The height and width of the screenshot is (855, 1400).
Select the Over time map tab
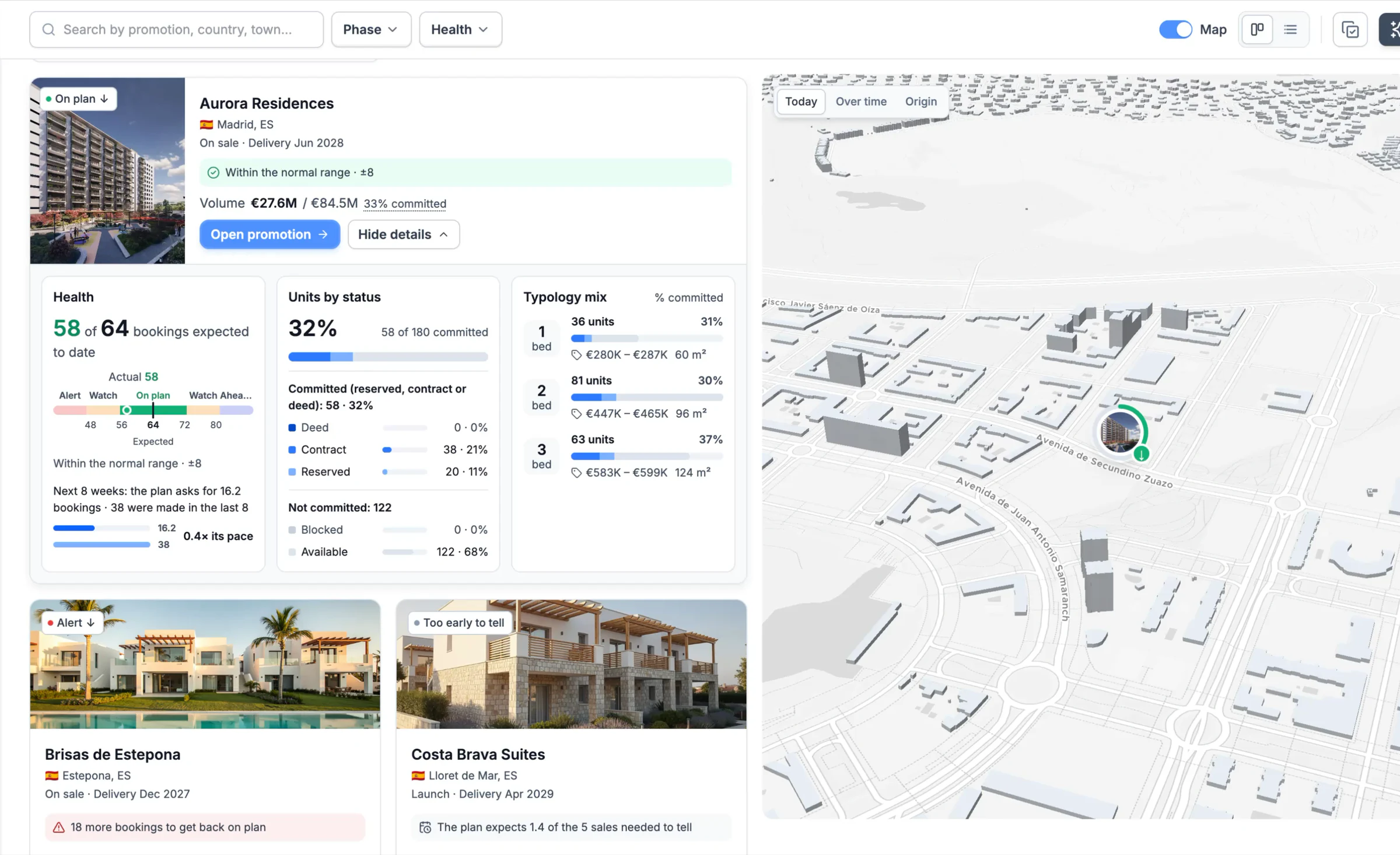pos(861,102)
